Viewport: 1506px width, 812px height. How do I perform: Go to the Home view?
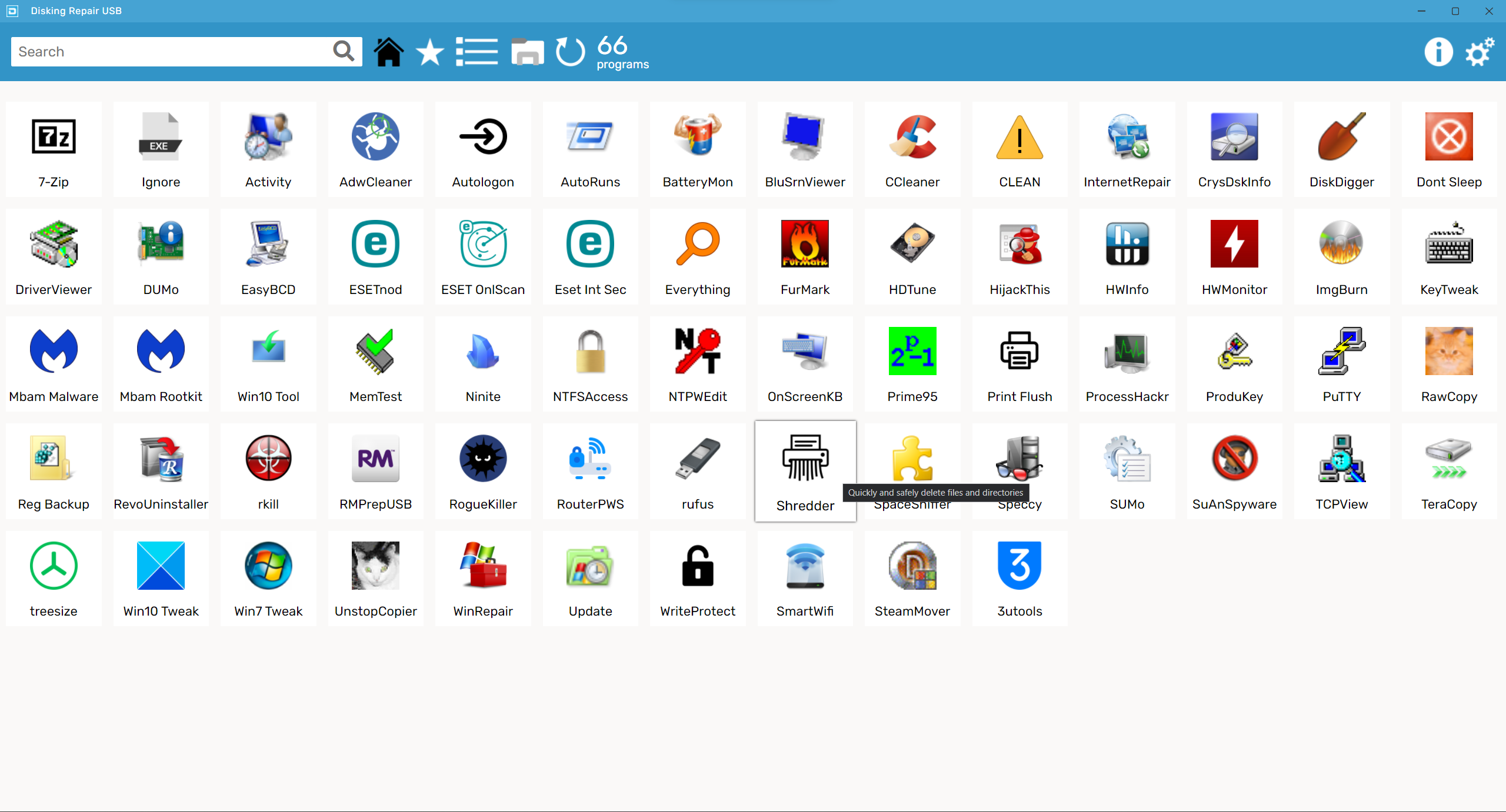coord(389,52)
